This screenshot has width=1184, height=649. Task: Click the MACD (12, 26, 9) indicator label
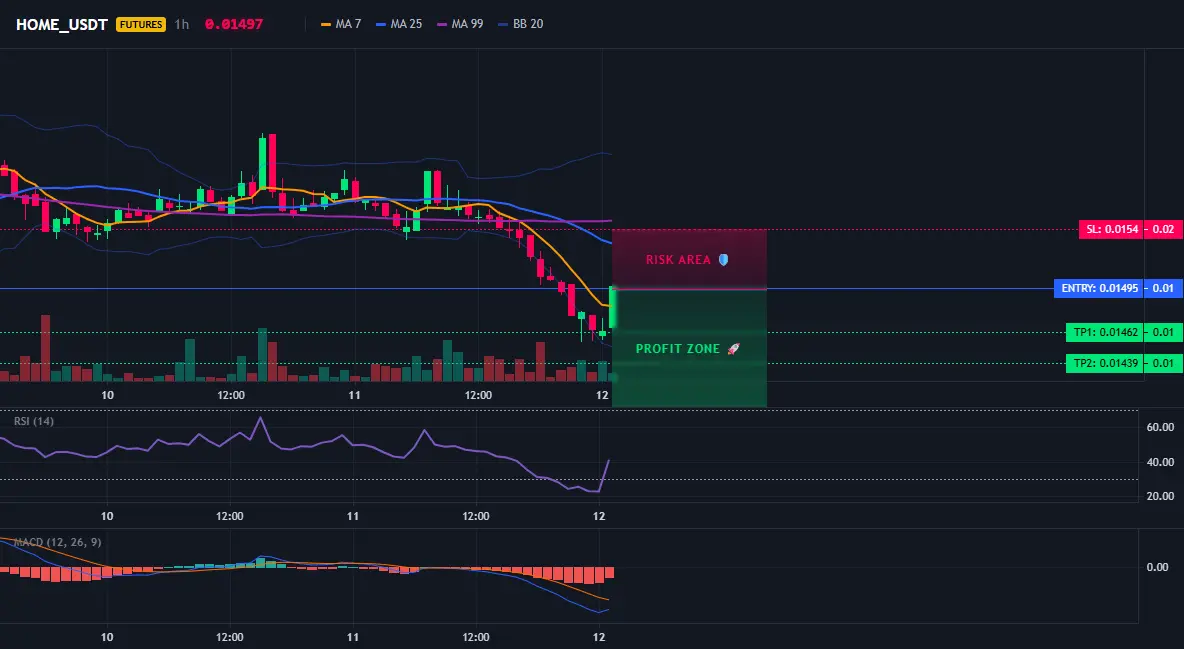pyautogui.click(x=57, y=542)
